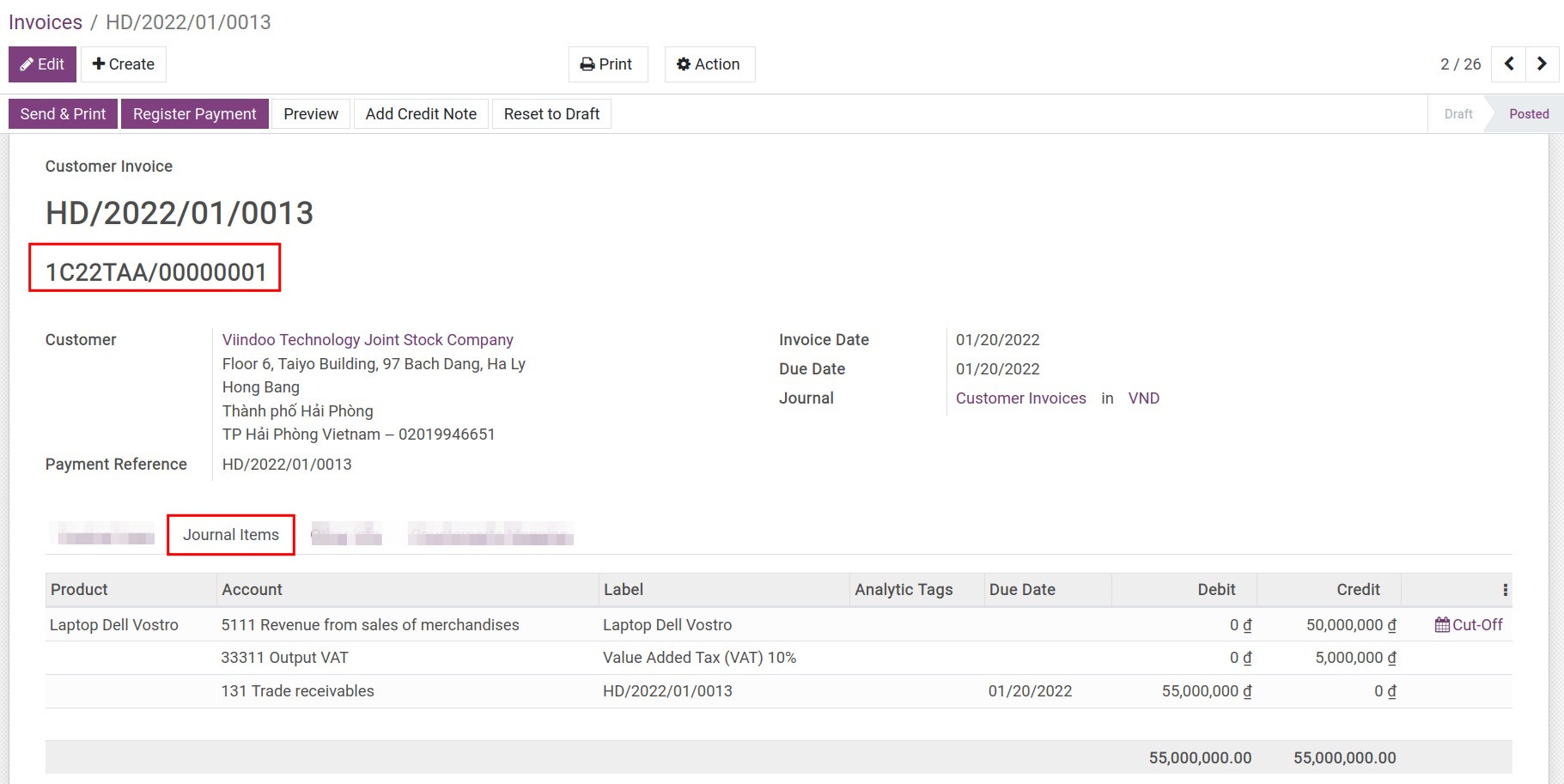The width and height of the screenshot is (1564, 784).
Task: Click the Print printer icon
Action: 587,64
